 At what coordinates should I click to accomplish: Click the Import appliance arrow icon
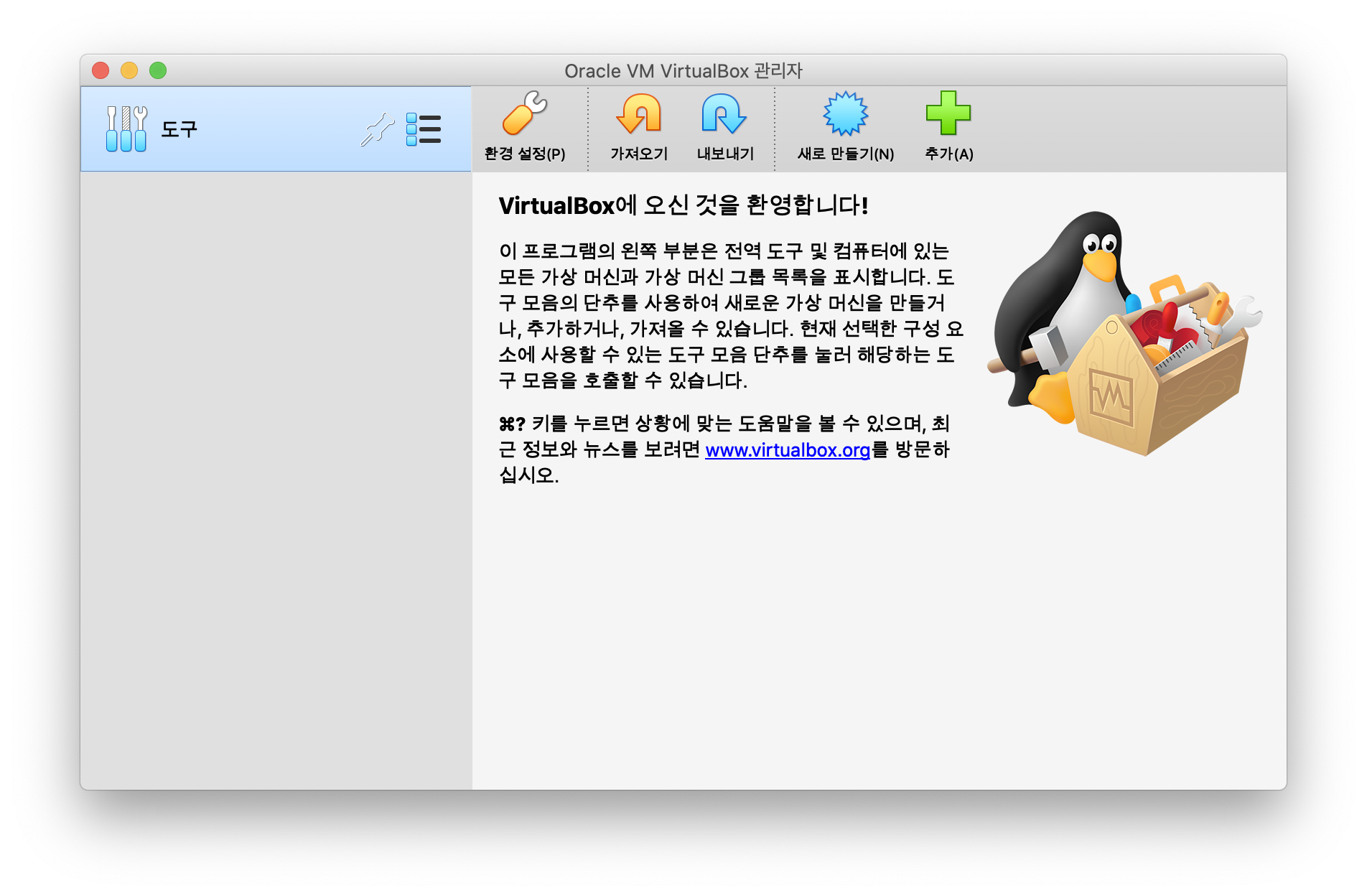(x=639, y=113)
